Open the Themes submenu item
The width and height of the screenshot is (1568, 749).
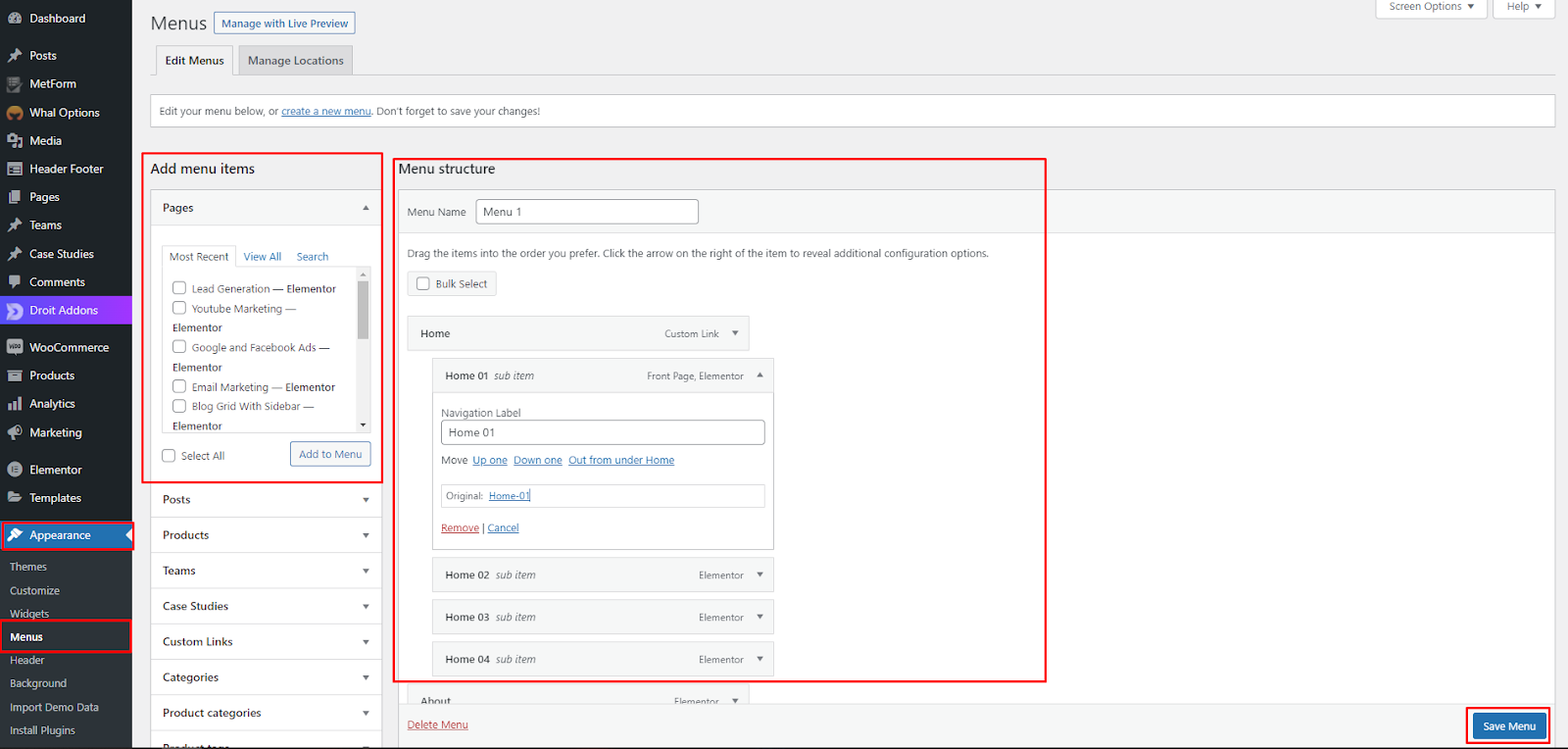click(28, 567)
